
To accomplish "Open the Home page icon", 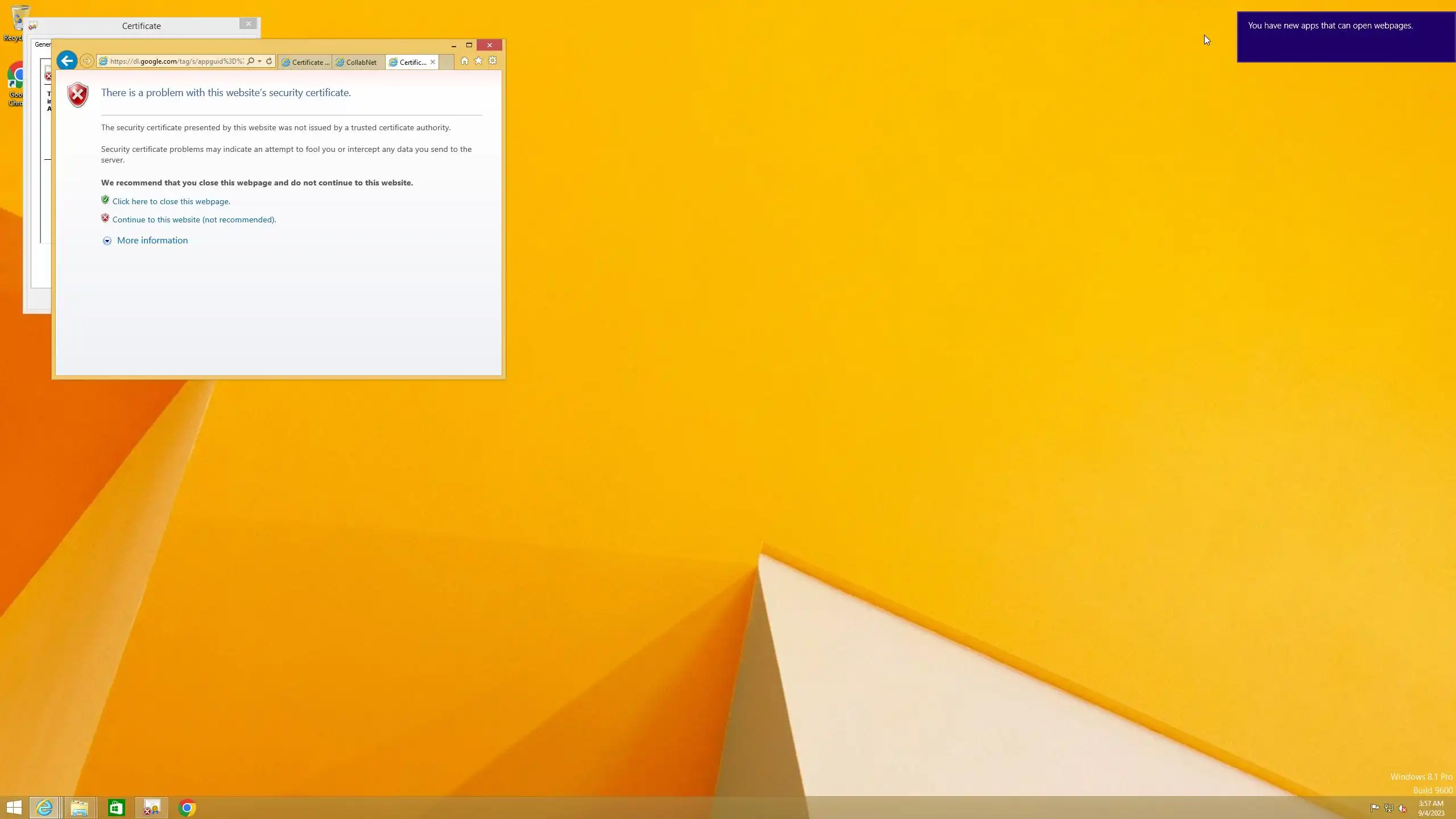I will coord(464,61).
